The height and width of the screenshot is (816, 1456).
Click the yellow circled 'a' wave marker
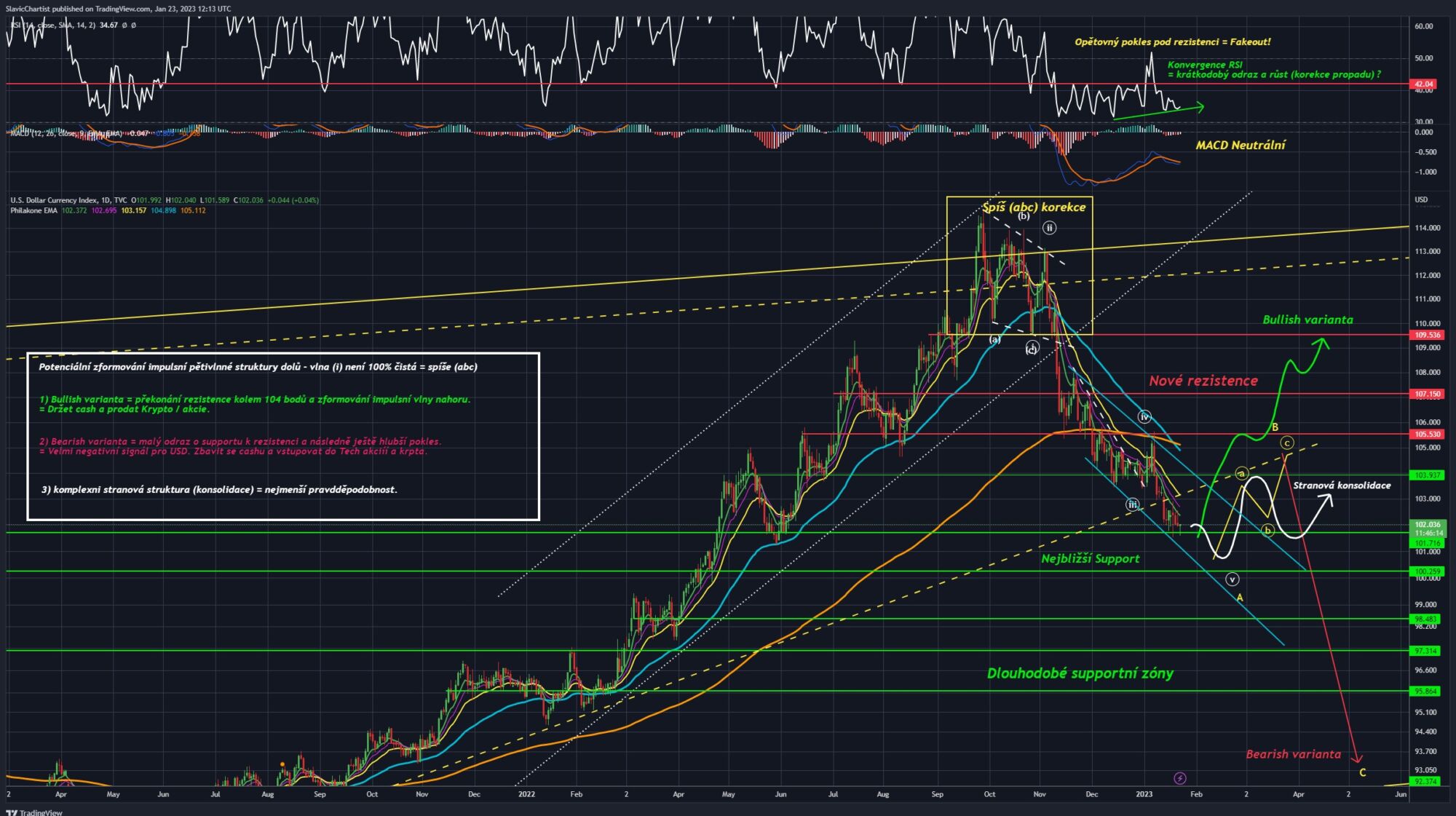tap(1242, 473)
